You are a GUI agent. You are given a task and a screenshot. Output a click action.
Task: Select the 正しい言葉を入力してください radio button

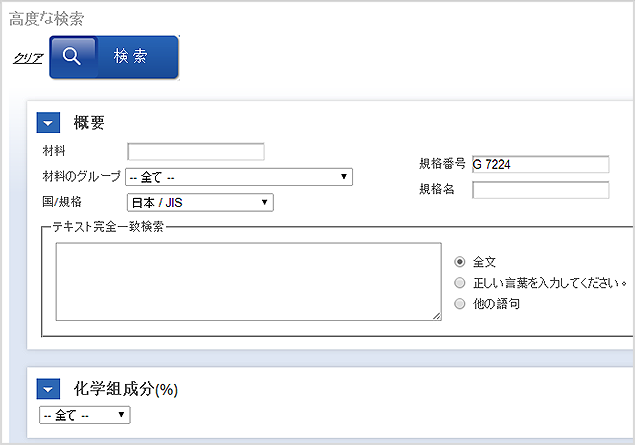460,283
